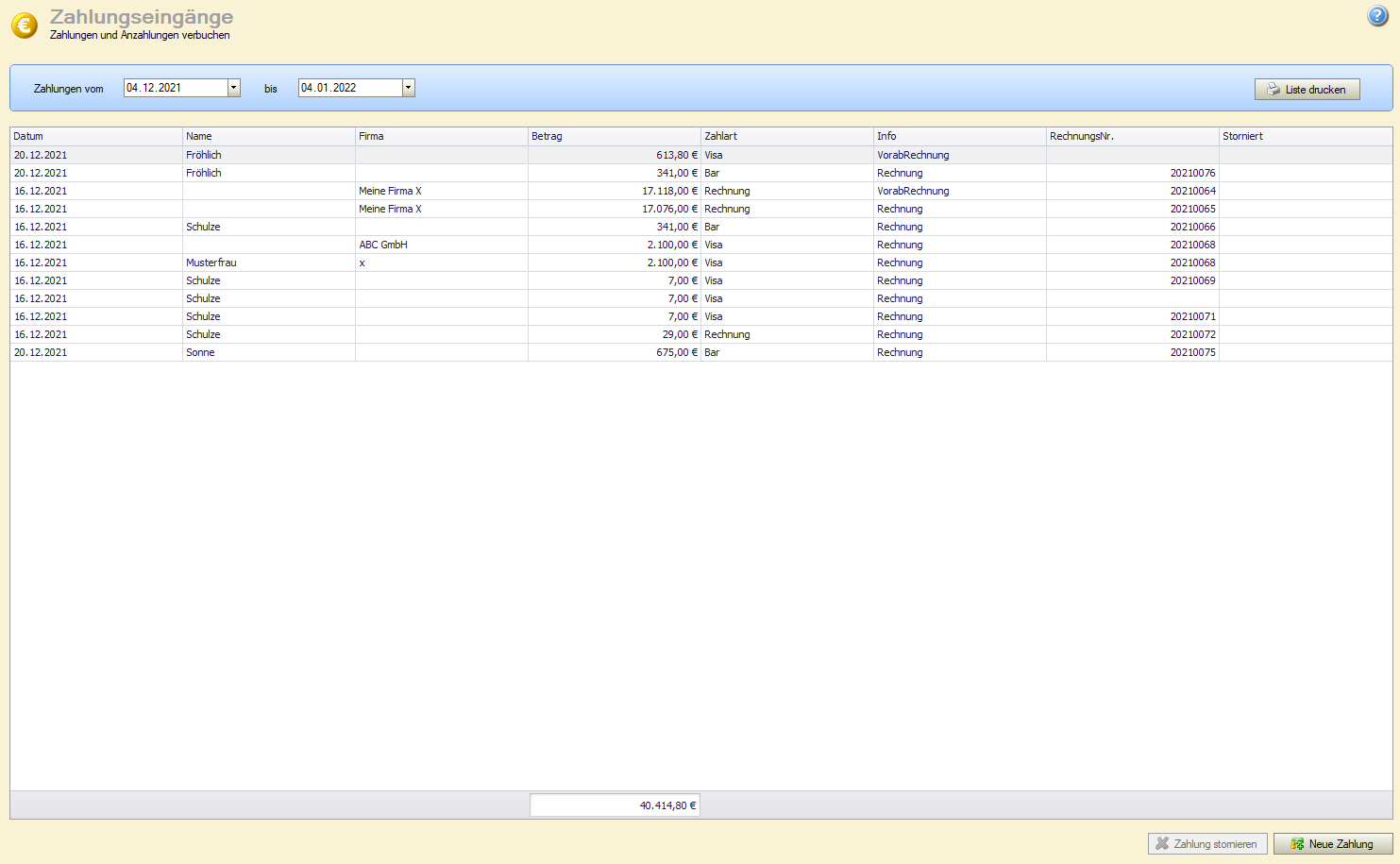This screenshot has height=864, width=1400.
Task: Open the start date dropdown 04.12.2021
Action: tap(233, 88)
